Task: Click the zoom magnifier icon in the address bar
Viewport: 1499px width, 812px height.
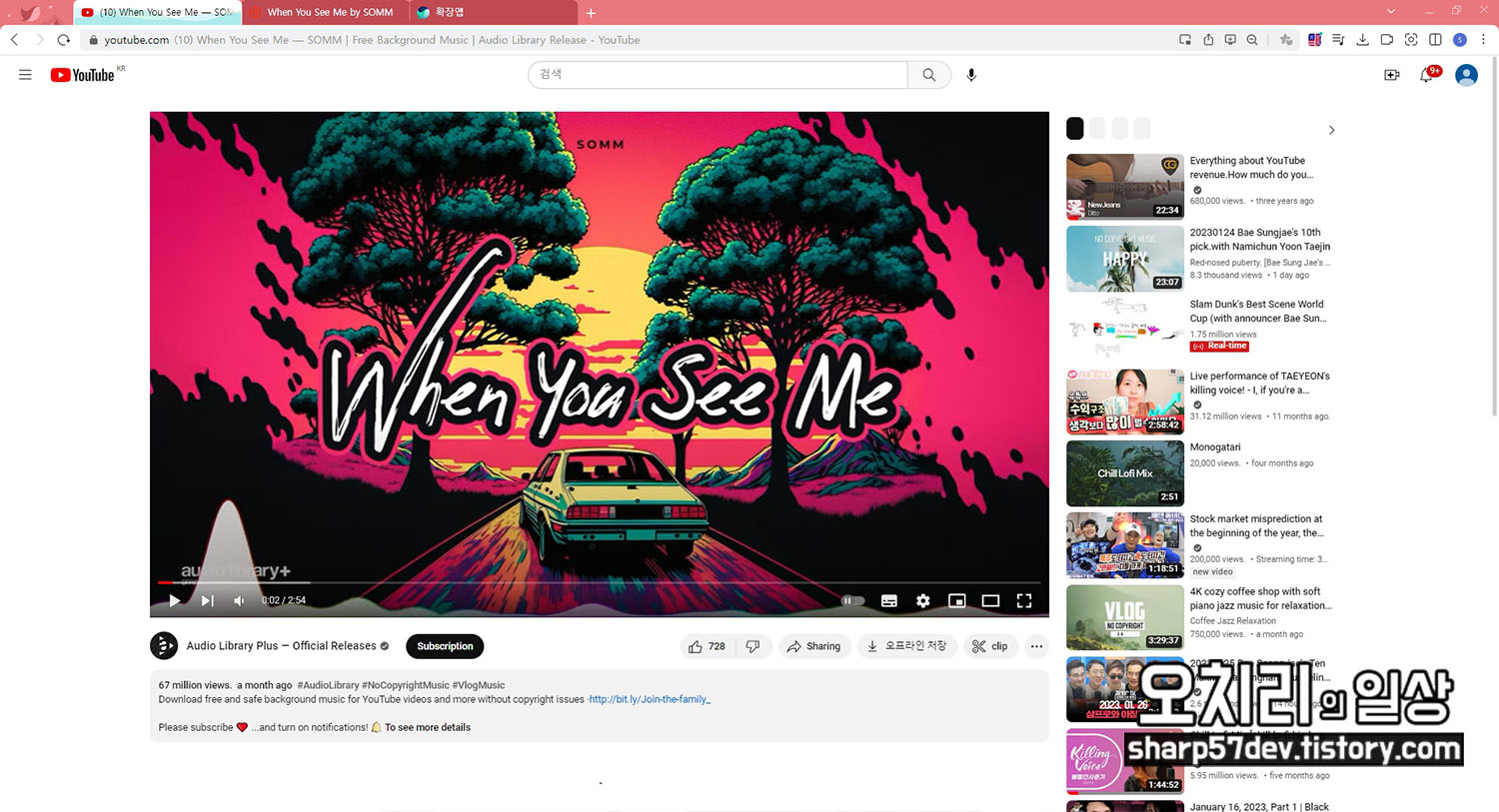Action: tap(1252, 40)
